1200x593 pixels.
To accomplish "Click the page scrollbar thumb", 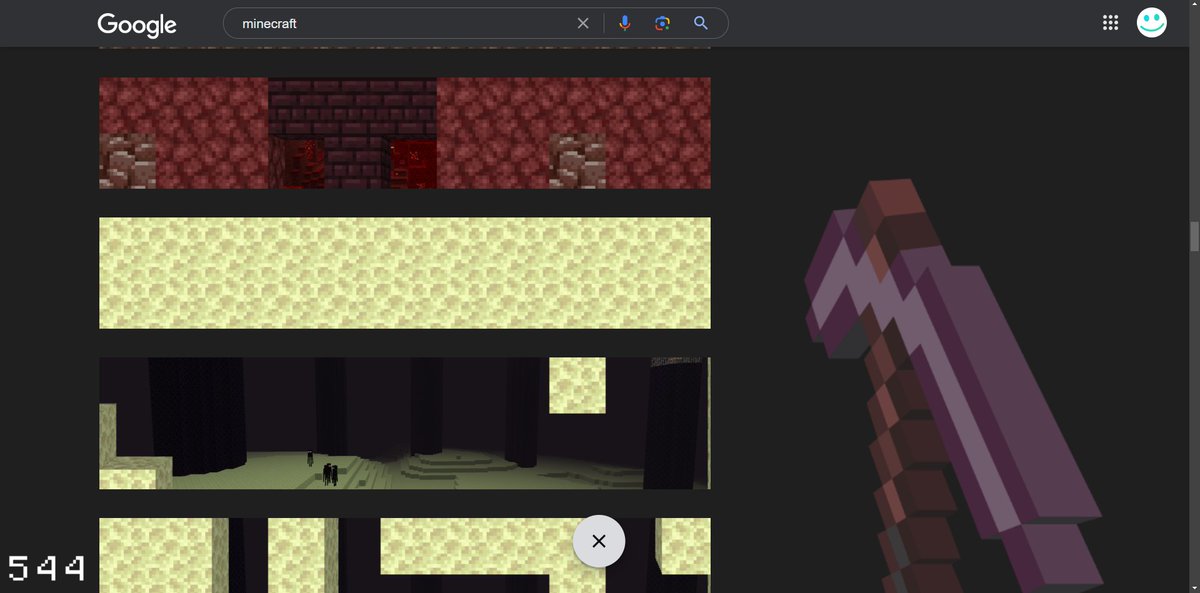I will [1193, 237].
